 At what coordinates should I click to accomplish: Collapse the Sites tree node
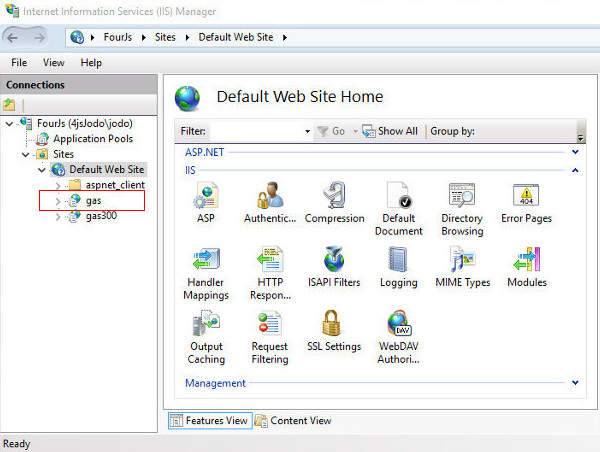coord(27,155)
